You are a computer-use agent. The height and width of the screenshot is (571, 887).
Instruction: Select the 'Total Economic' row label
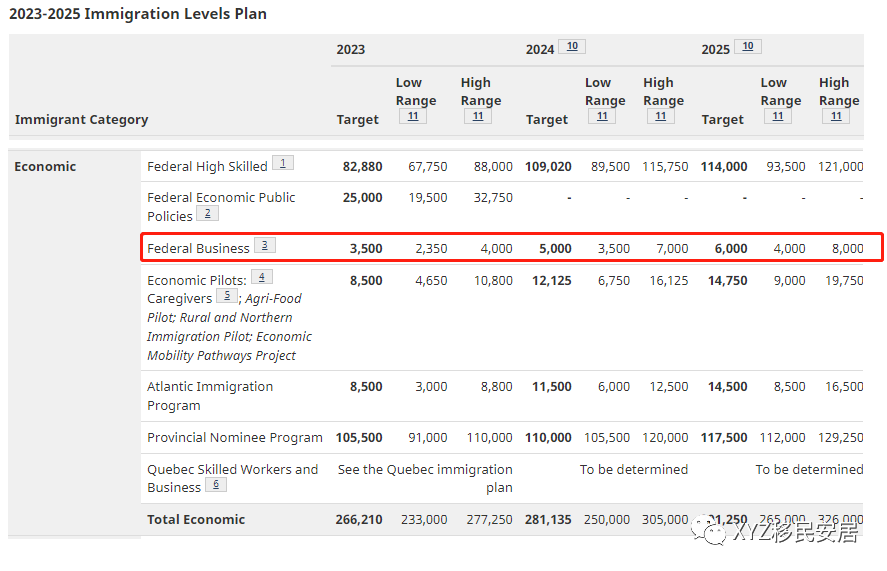click(x=196, y=520)
